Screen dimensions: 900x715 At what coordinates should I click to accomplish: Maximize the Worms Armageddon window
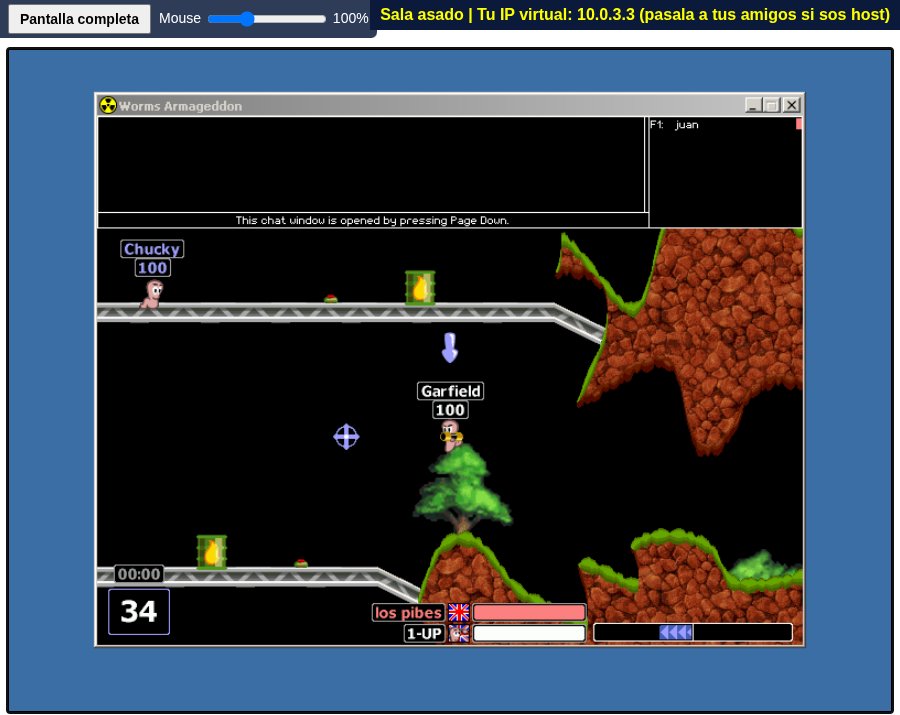click(771, 105)
